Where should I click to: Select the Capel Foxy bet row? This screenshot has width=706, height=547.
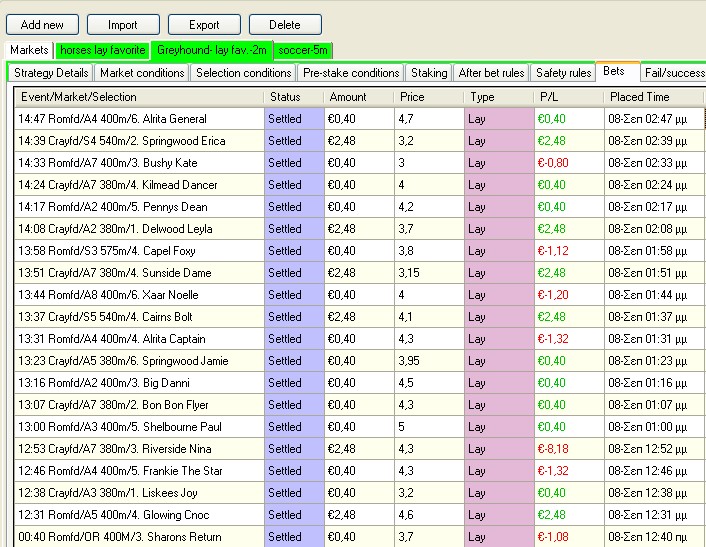[359, 251]
